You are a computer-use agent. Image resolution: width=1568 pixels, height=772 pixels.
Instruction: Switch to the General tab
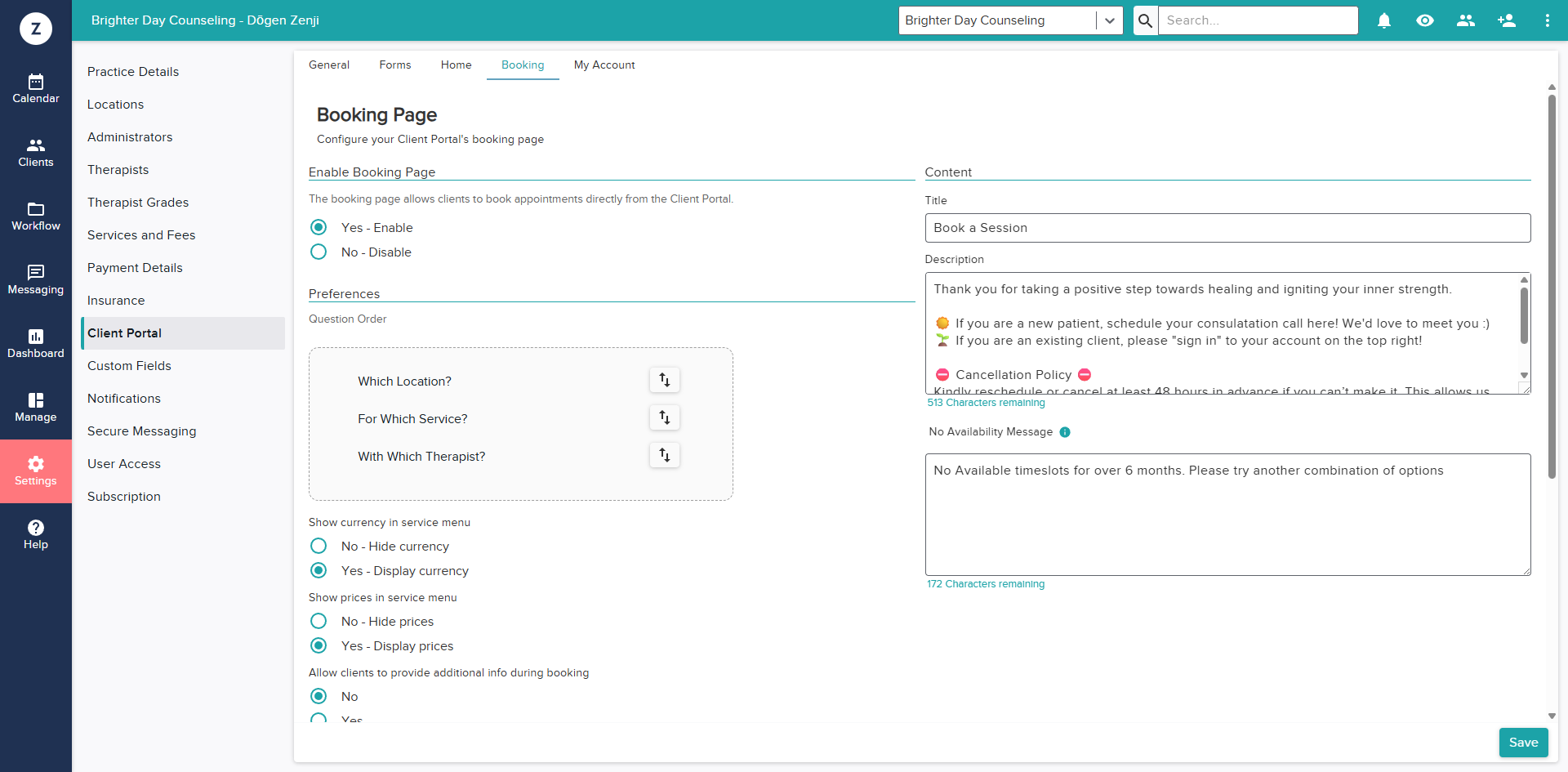pos(329,65)
